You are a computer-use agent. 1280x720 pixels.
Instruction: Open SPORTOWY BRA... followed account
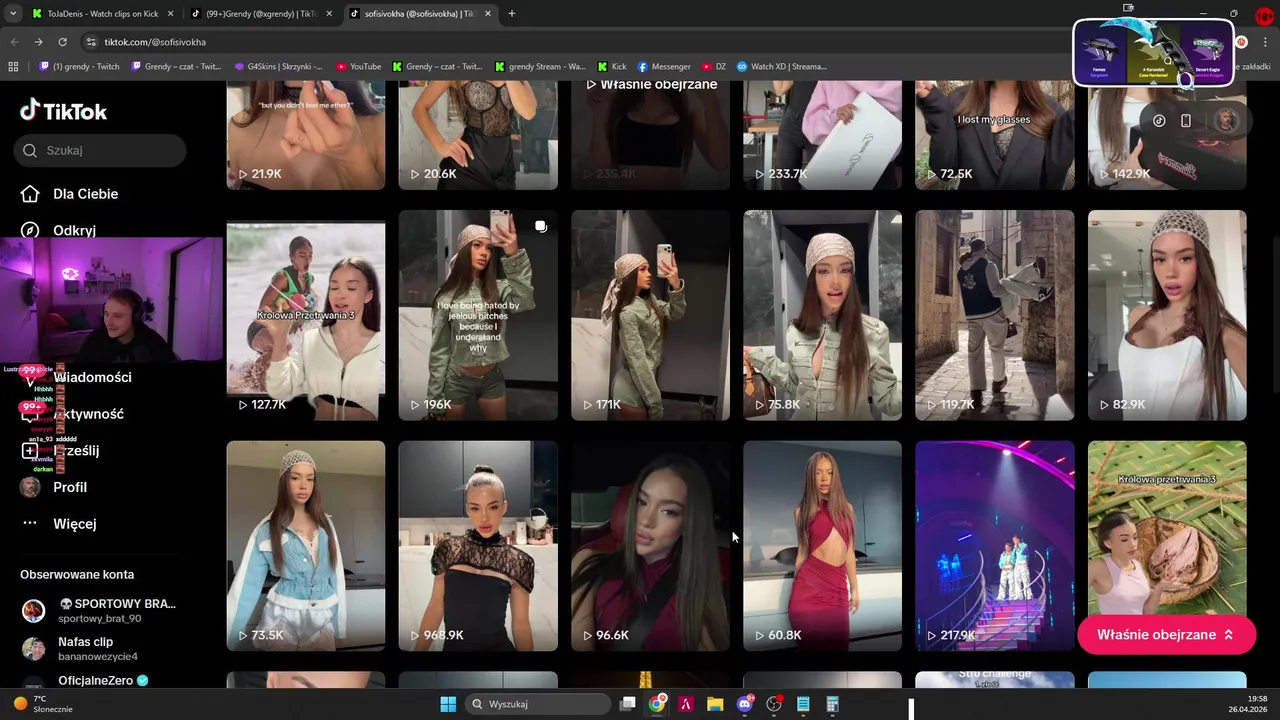[x=100, y=610]
